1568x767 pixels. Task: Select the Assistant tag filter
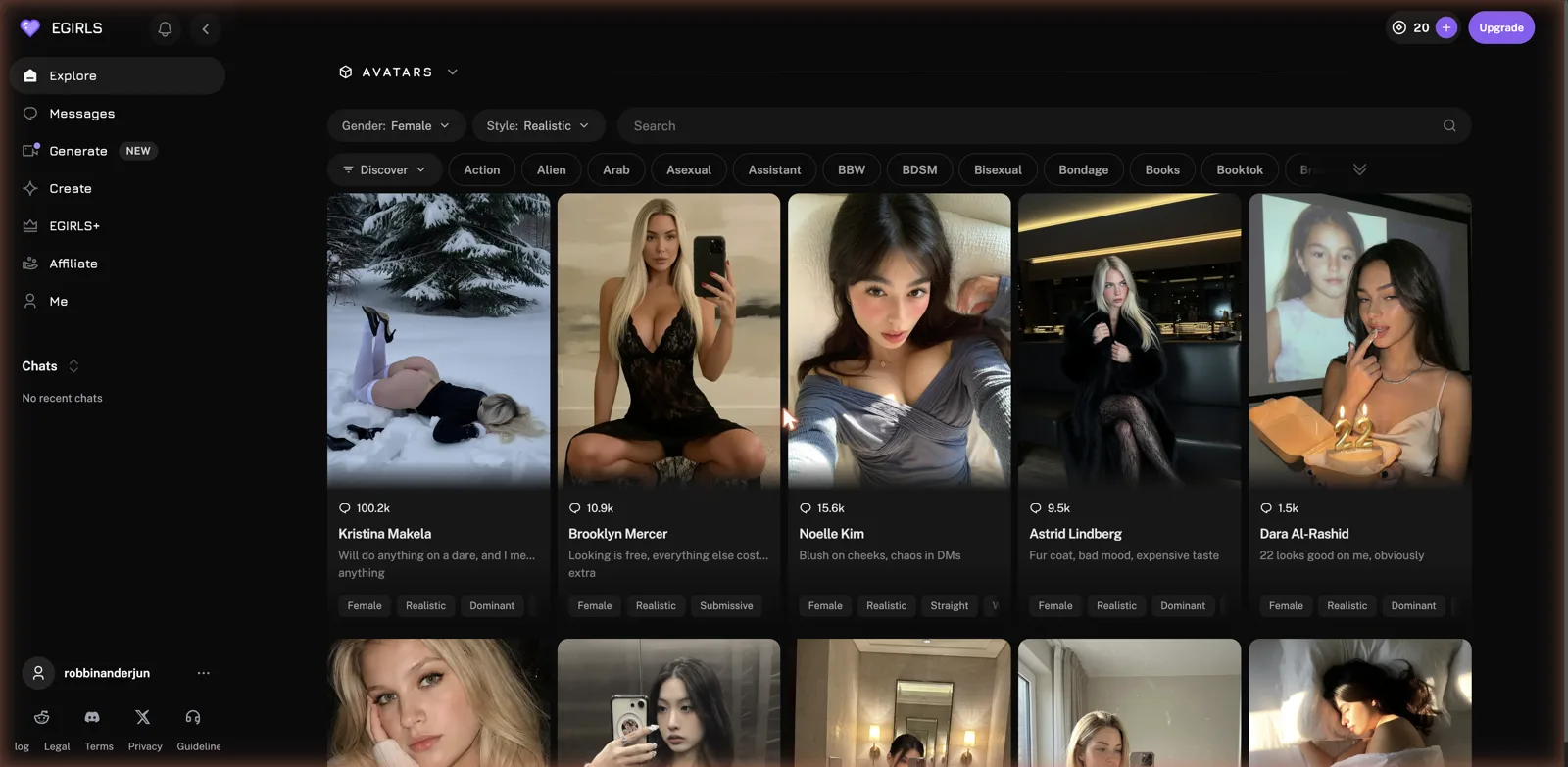tap(775, 170)
